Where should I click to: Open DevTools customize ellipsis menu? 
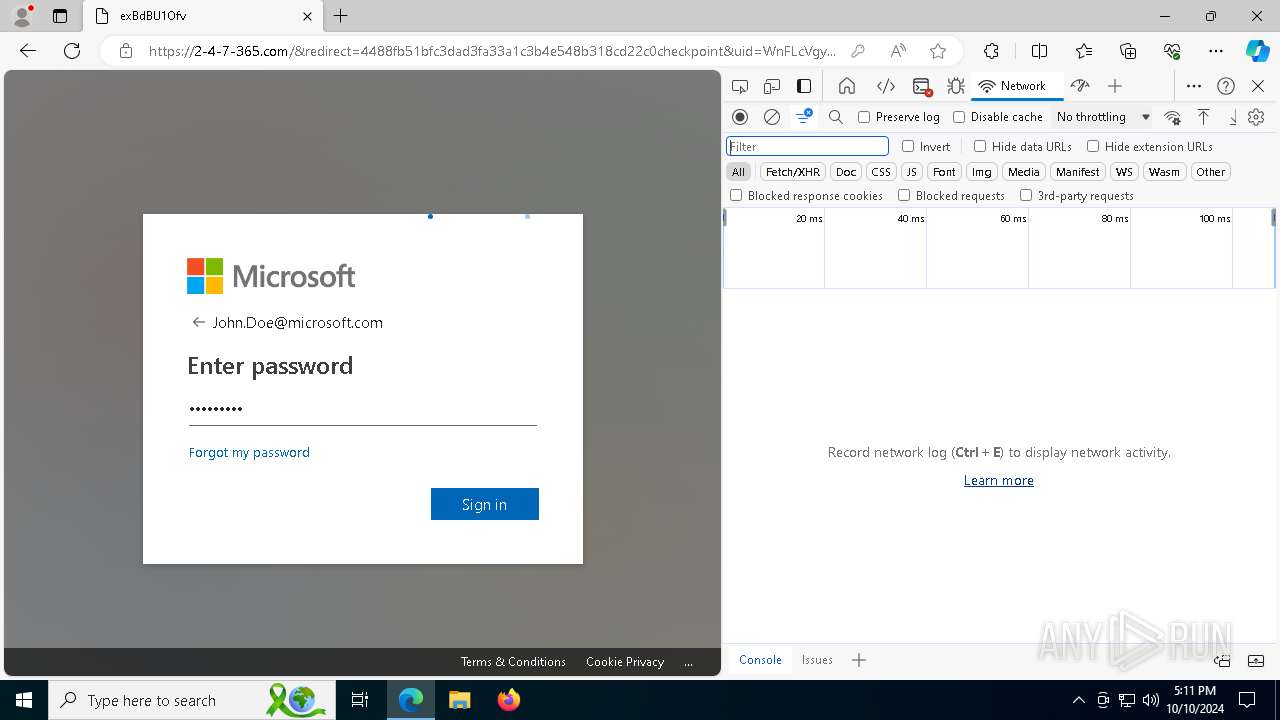coord(1194,86)
